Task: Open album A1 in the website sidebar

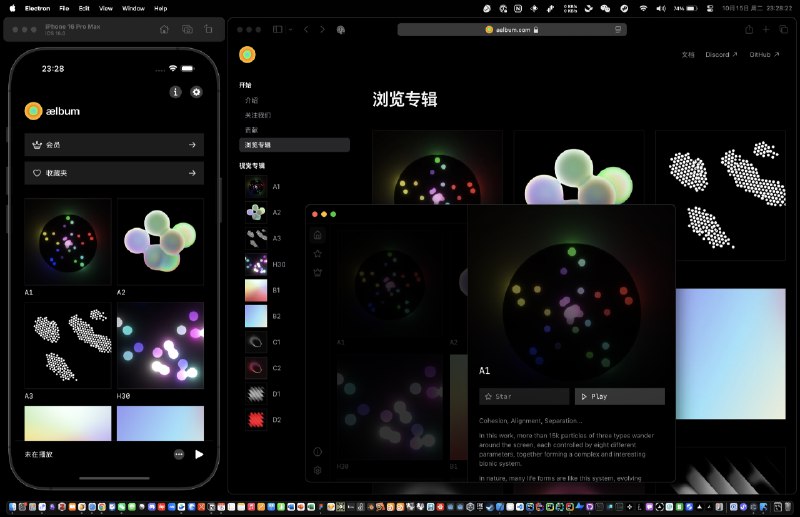Action: (263, 187)
